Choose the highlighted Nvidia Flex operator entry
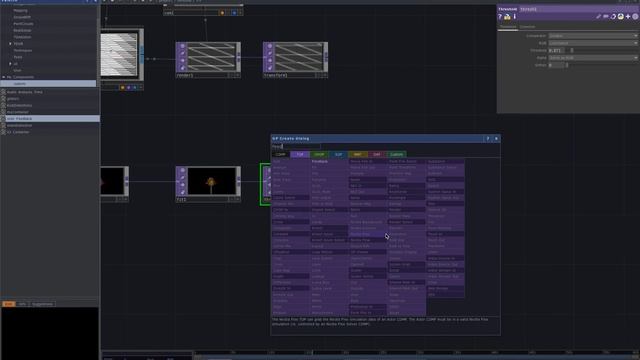640x360 pixels. [x=367, y=234]
